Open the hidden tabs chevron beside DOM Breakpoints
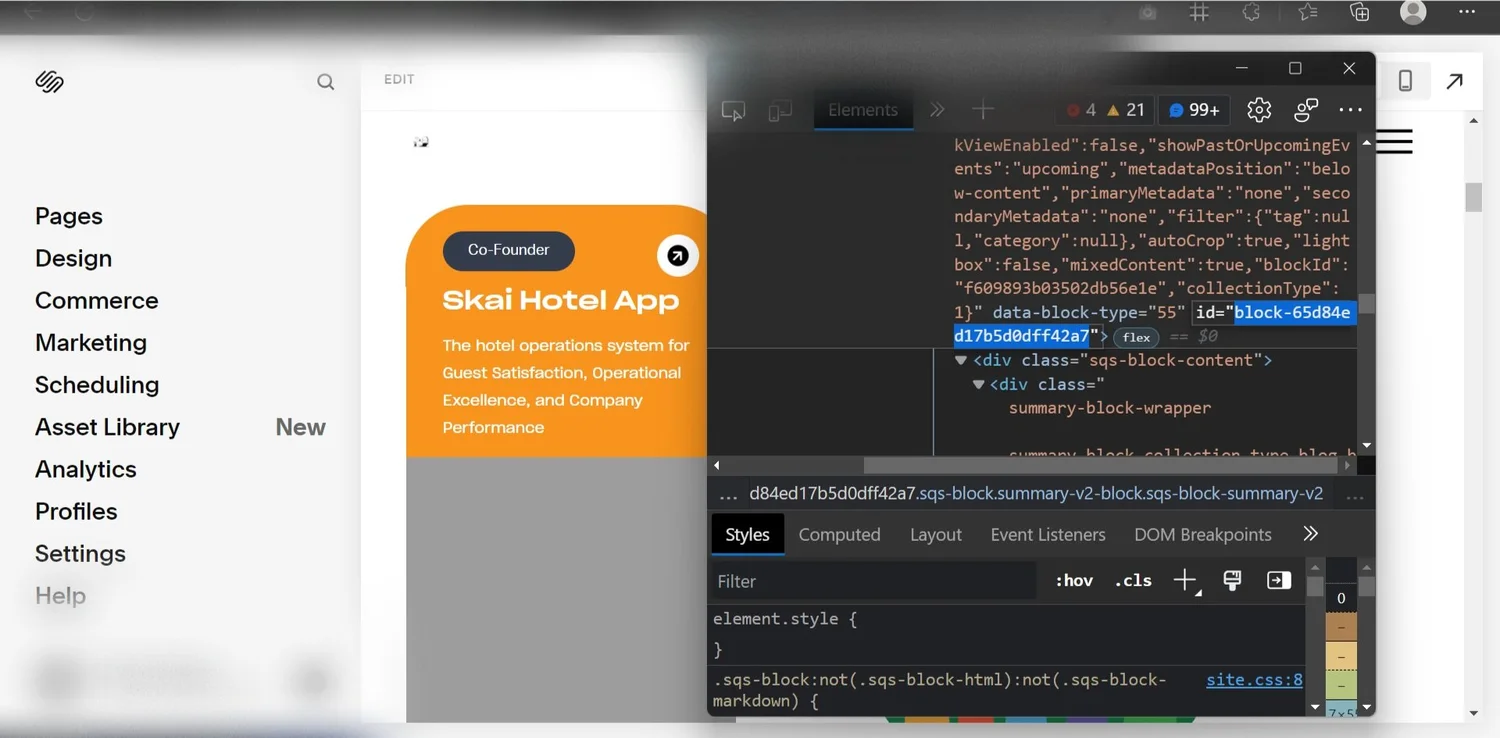Viewport: 1500px width, 738px height. coord(1310,534)
